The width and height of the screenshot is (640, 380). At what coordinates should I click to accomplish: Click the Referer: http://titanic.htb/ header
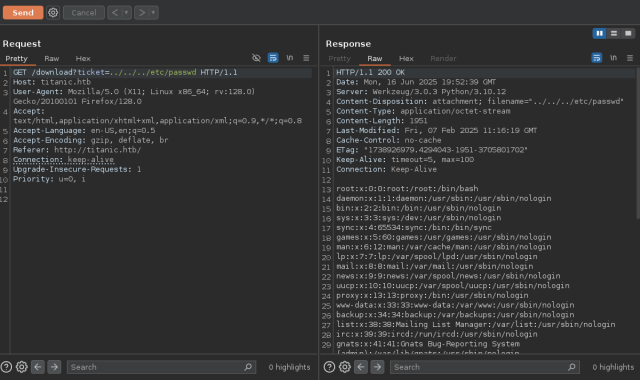(x=77, y=150)
